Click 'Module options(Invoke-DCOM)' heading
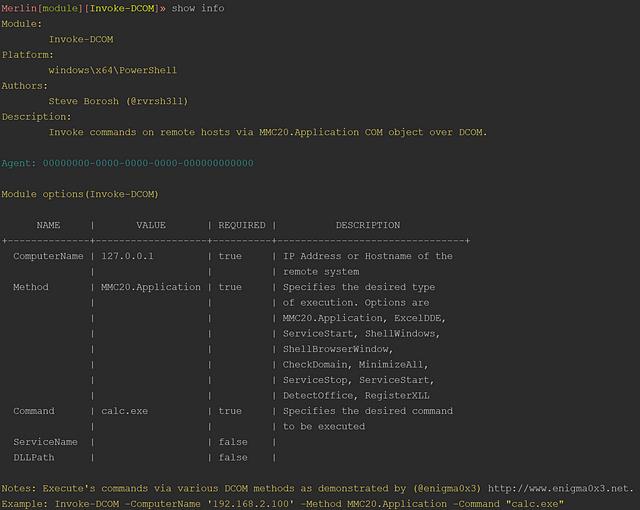Image resolution: width=640 pixels, height=510 pixels. pos(80,194)
